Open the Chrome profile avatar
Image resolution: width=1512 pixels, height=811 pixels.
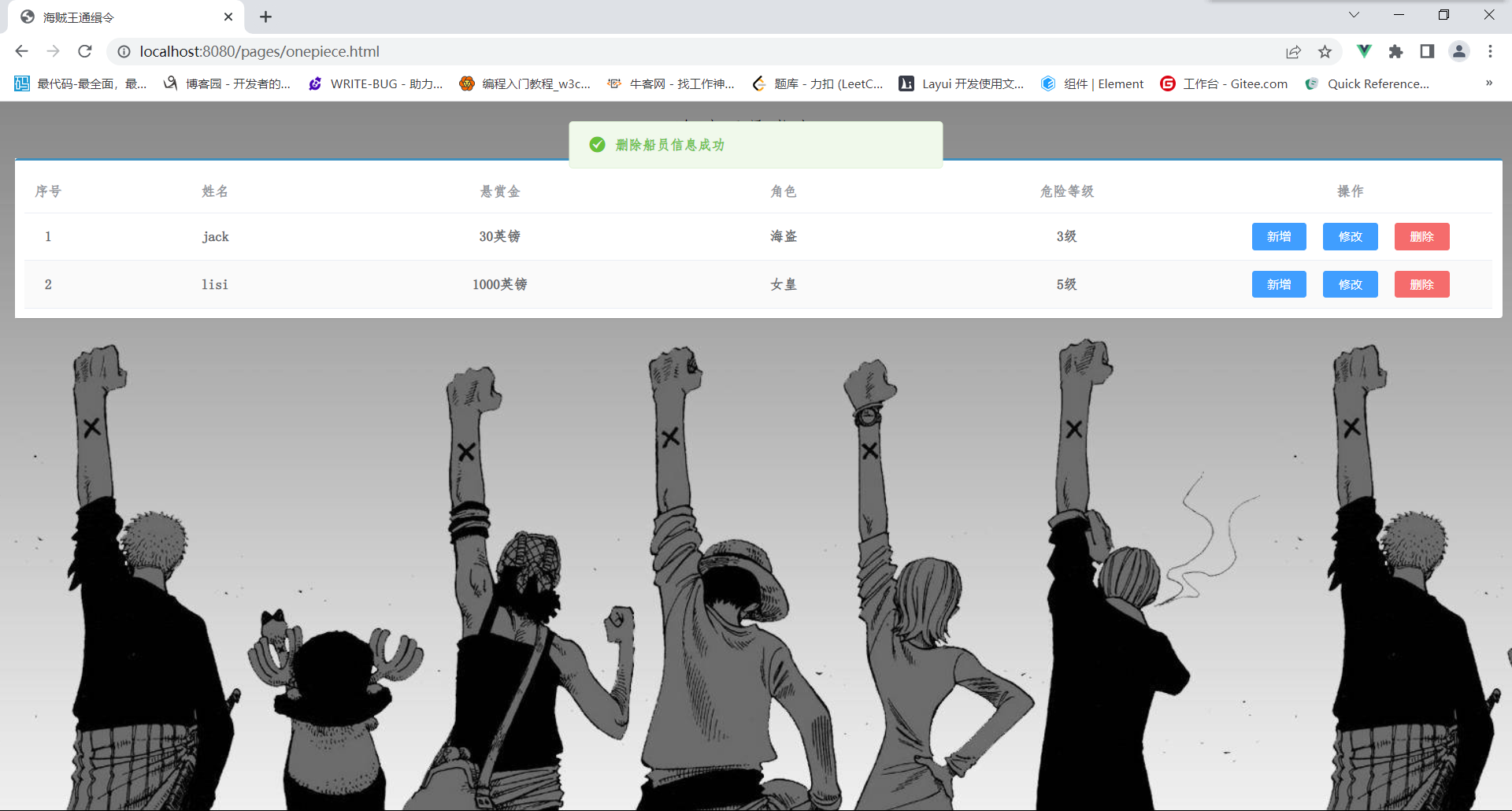coord(1458,51)
